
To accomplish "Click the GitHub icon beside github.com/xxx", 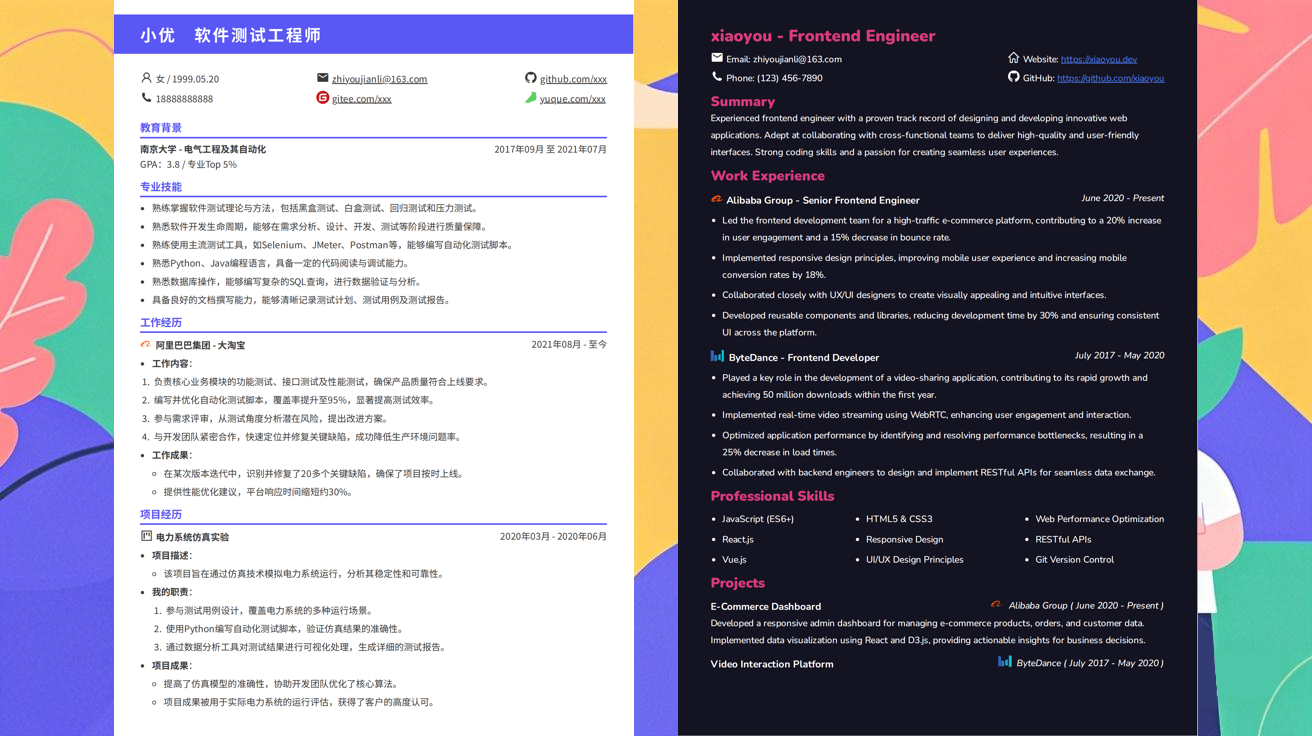I will tap(530, 78).
